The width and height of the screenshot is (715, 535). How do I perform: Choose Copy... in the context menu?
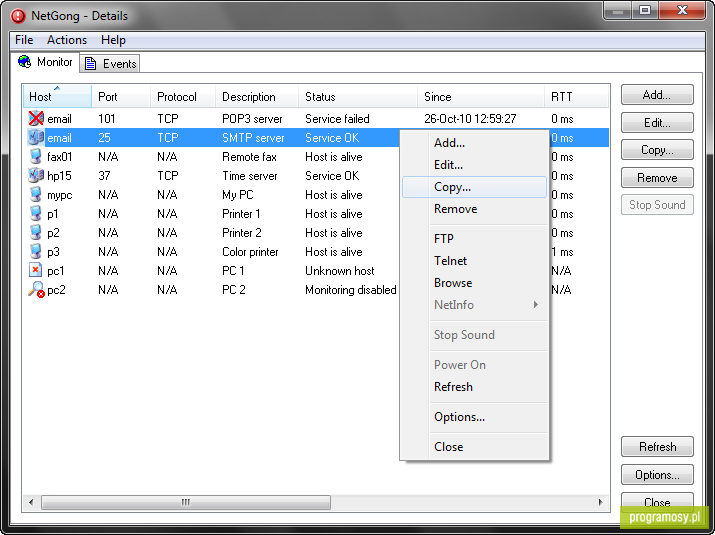474,187
